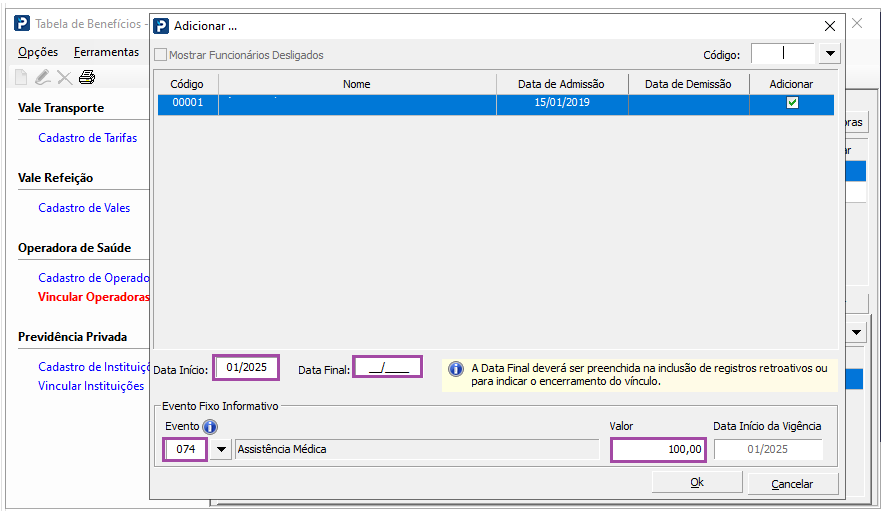Click the info icon next to Evento
Viewport: 885px width, 511px height.
[210, 427]
